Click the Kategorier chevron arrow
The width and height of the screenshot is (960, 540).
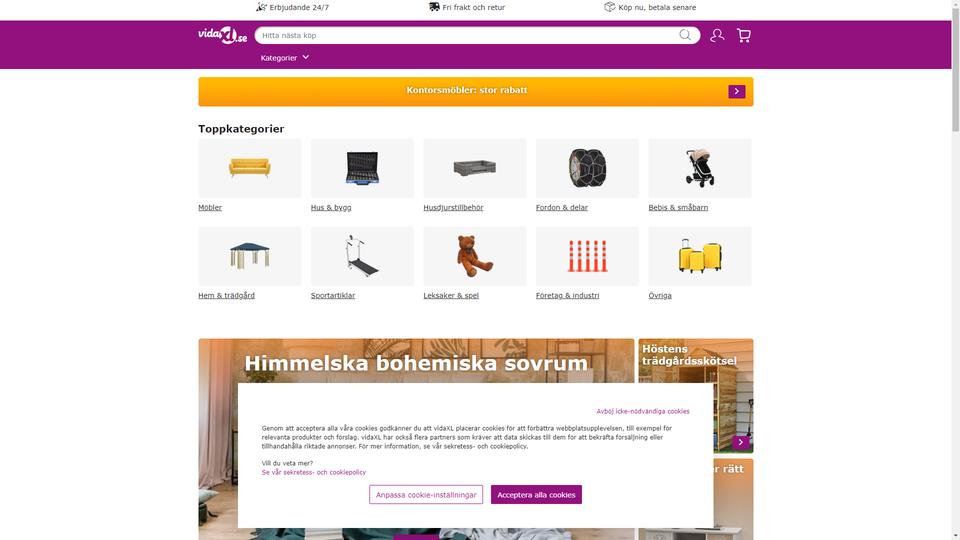click(x=306, y=58)
